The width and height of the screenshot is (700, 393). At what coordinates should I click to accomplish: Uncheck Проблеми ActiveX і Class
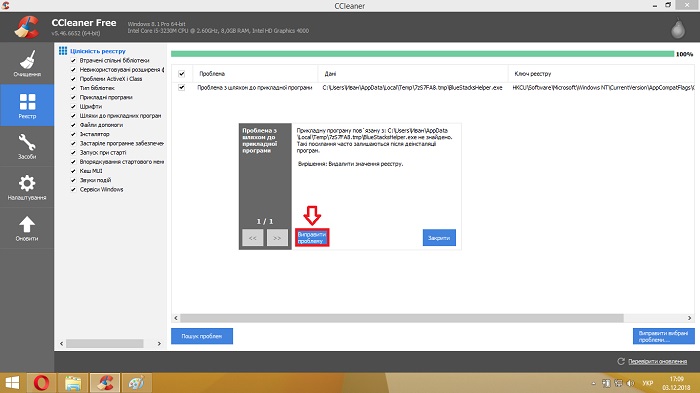point(74,79)
